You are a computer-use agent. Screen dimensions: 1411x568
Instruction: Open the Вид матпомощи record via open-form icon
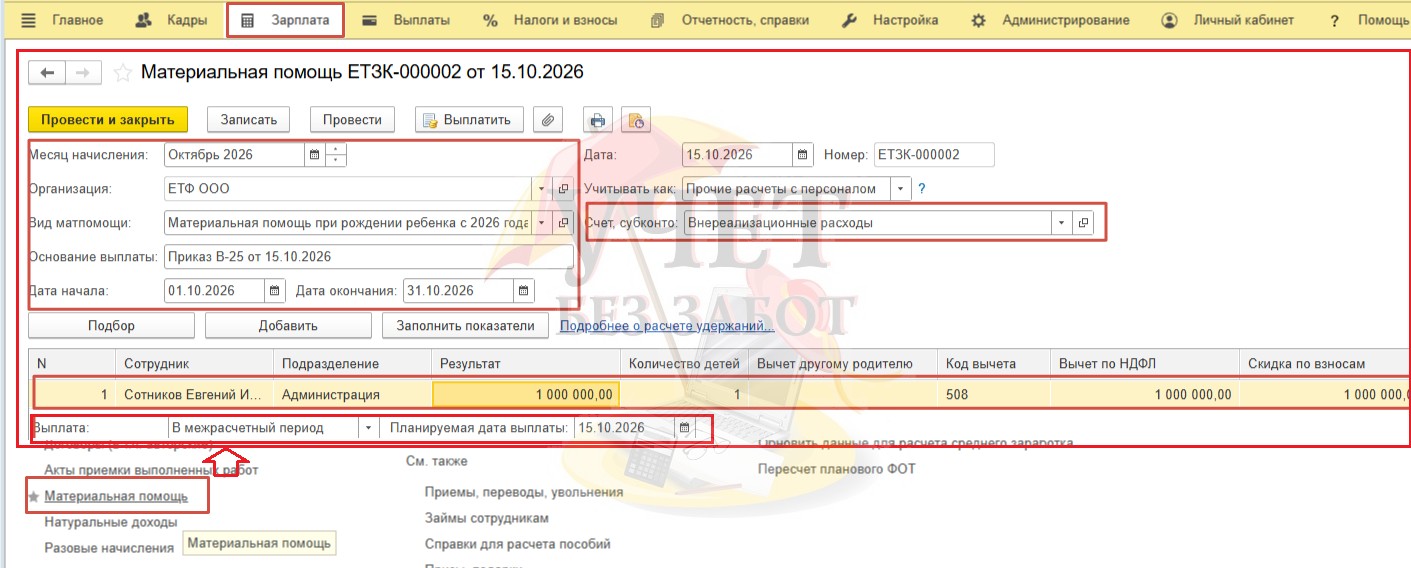(x=563, y=223)
